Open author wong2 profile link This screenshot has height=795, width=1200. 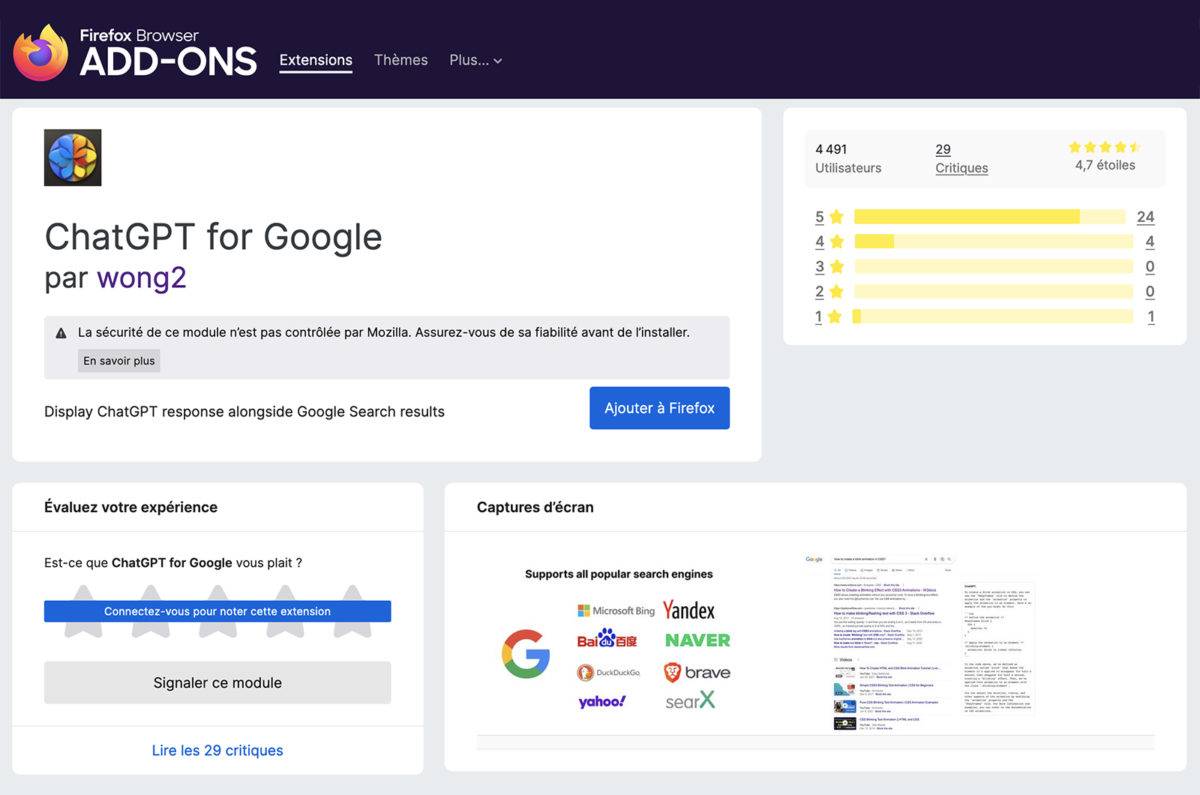[142, 277]
